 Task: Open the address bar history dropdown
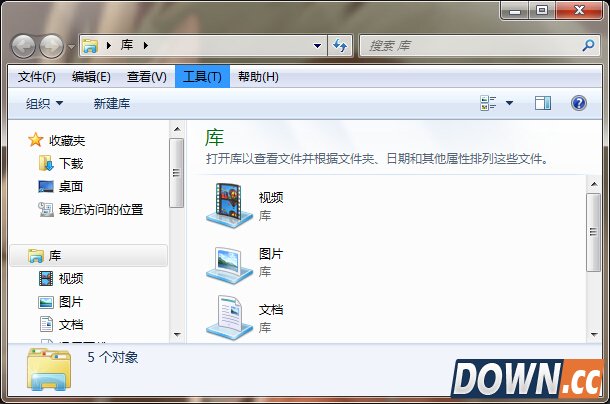pyautogui.click(x=317, y=46)
